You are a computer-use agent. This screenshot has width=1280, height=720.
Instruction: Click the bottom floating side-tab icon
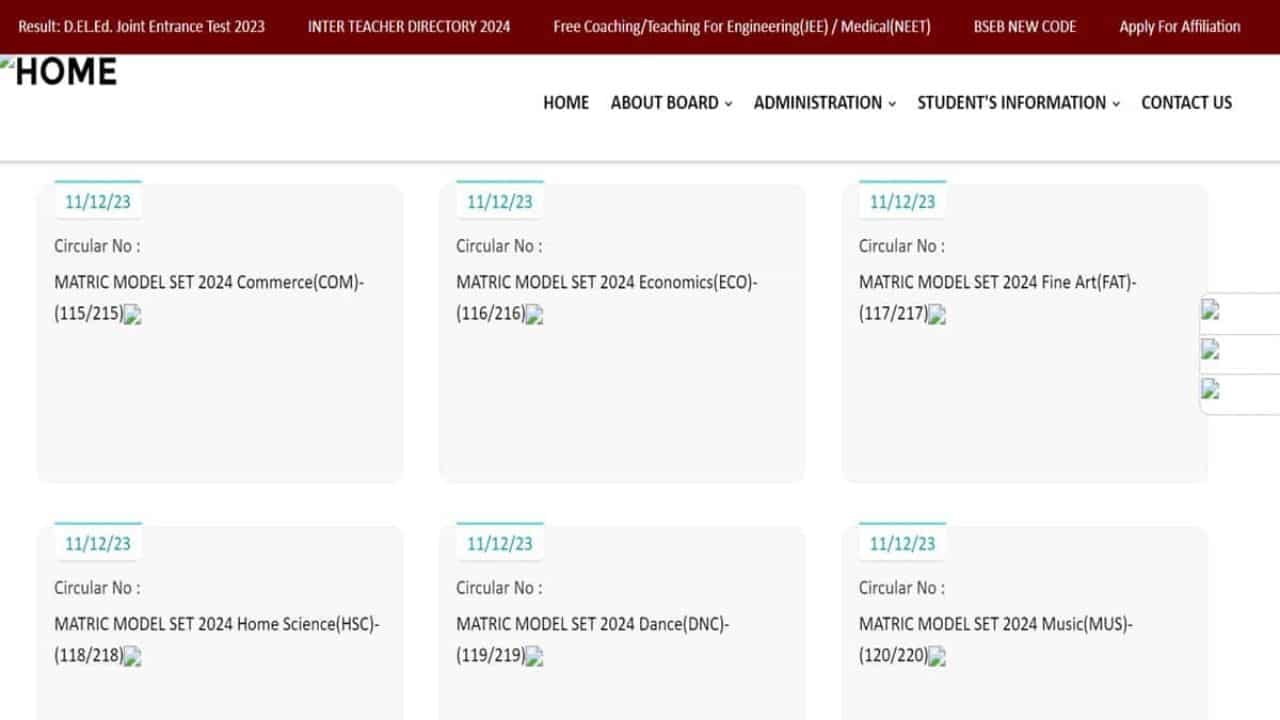(1210, 390)
